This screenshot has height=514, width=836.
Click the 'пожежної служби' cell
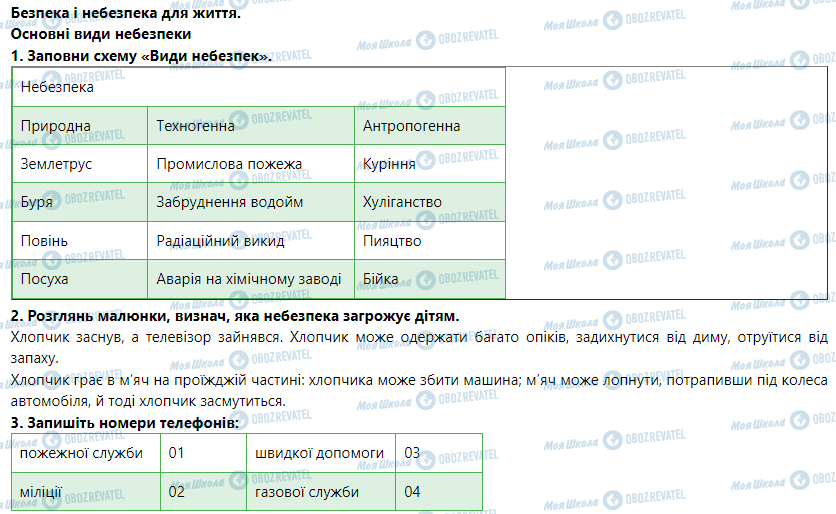coord(86,453)
